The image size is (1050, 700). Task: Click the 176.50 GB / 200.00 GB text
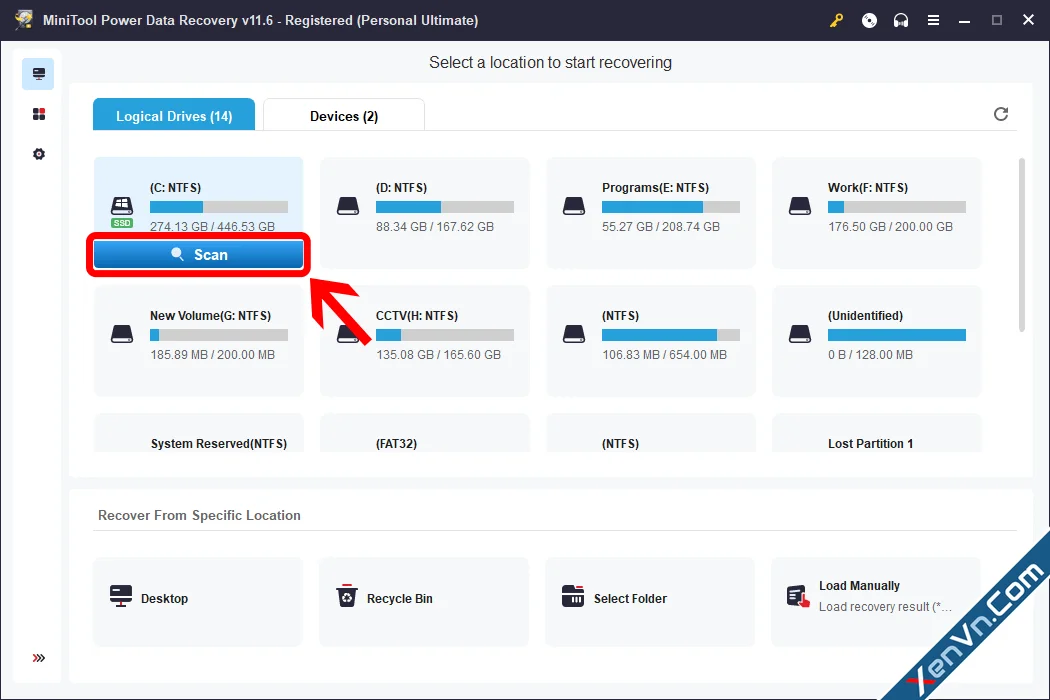890,226
